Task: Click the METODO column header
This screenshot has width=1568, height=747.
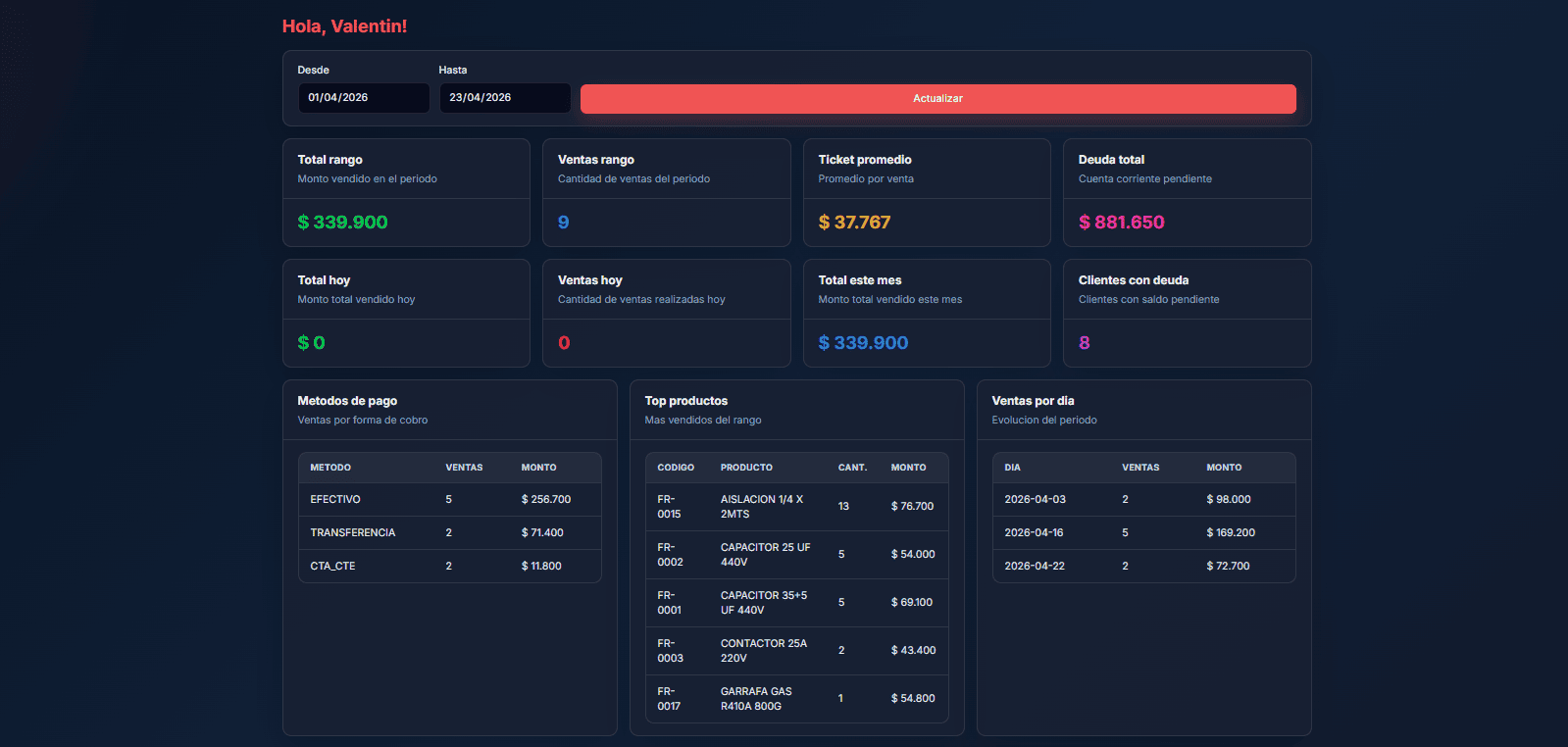Action: point(330,468)
